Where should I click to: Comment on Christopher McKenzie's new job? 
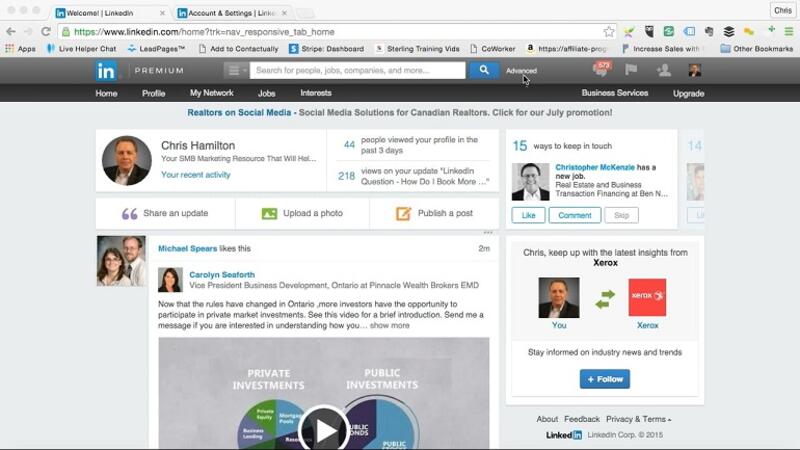(x=574, y=215)
